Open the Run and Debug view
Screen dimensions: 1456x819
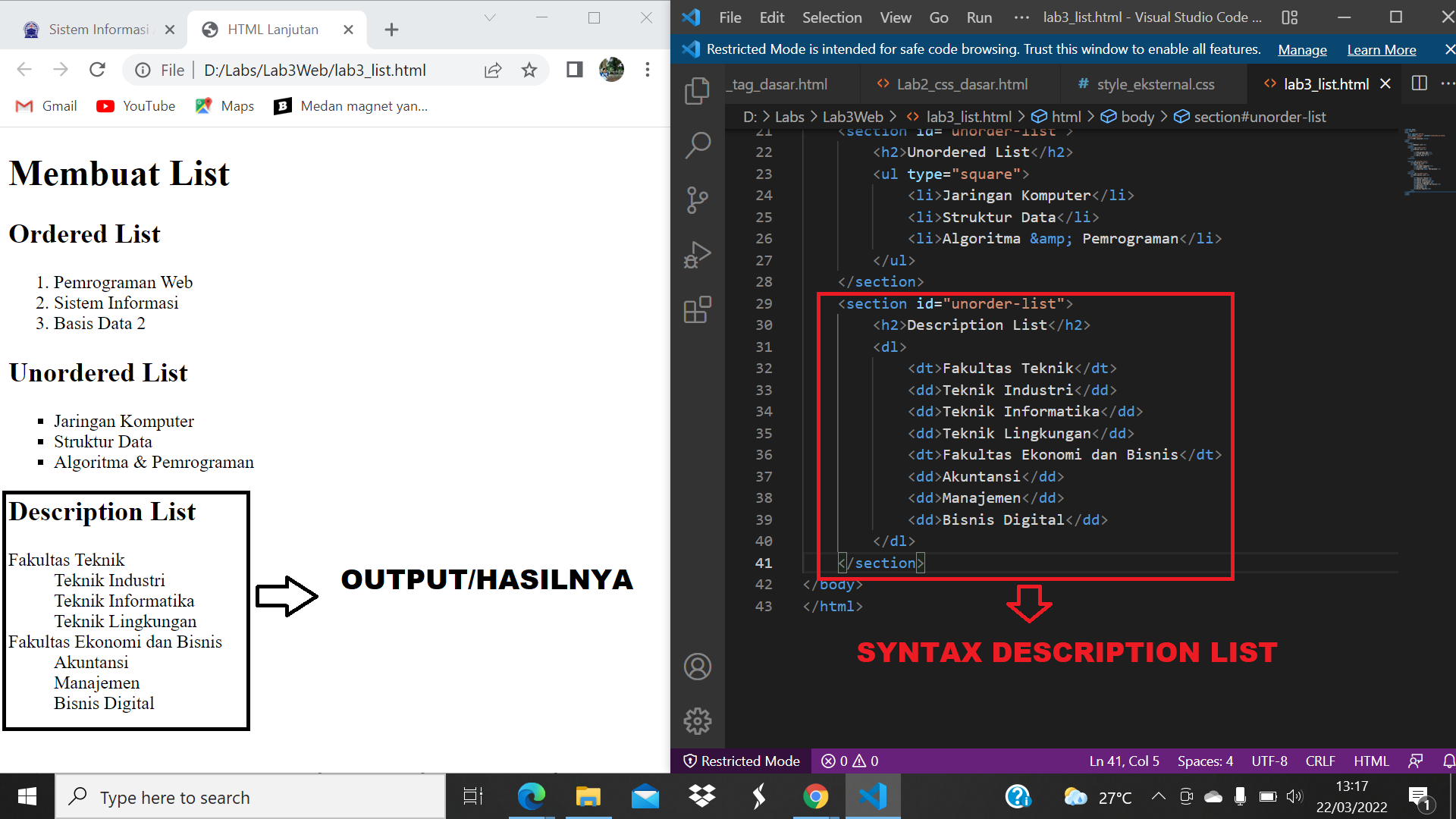pos(697,255)
